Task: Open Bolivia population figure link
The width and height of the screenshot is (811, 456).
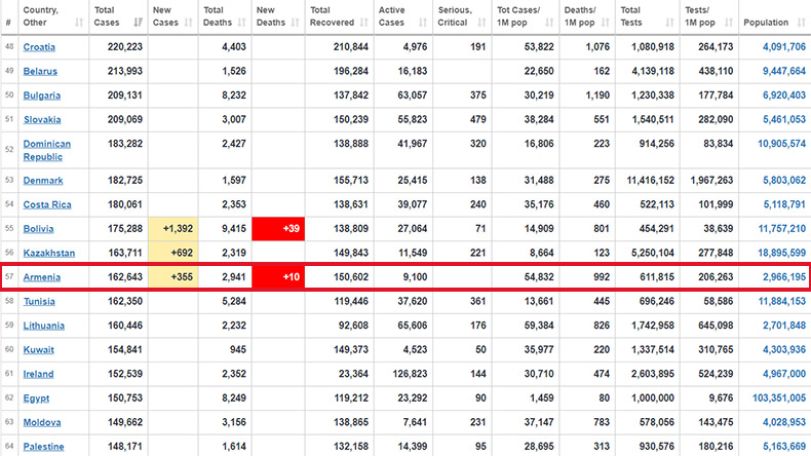Action: coord(782,229)
